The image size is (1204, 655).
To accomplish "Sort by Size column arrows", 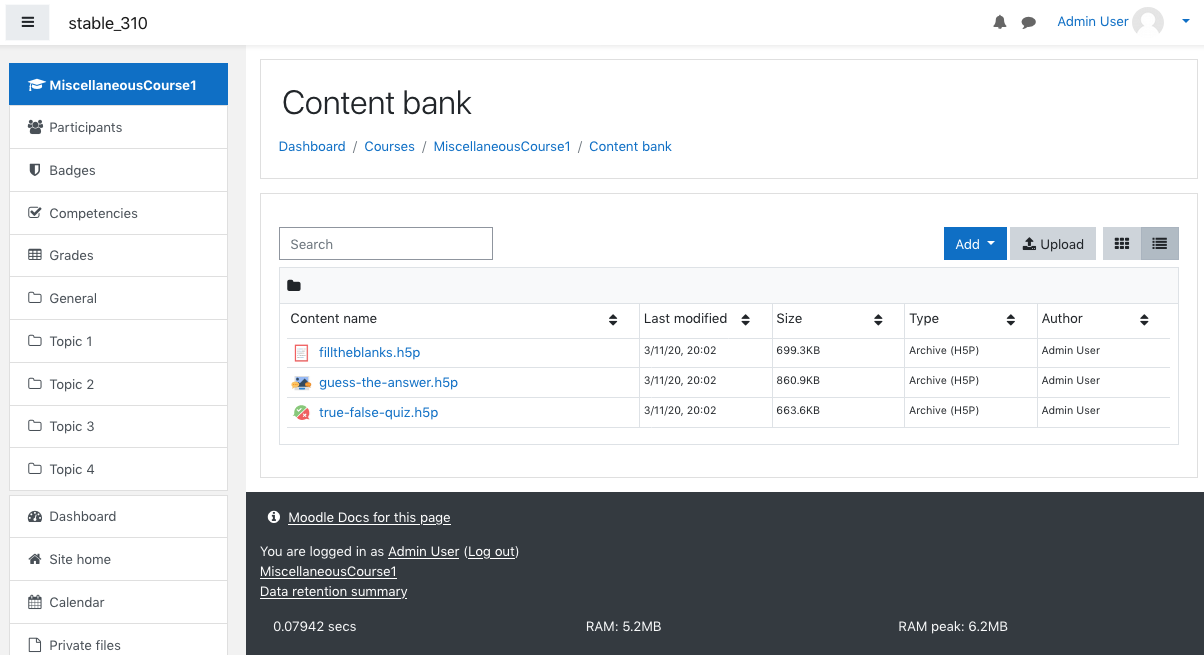I will 878,320.
